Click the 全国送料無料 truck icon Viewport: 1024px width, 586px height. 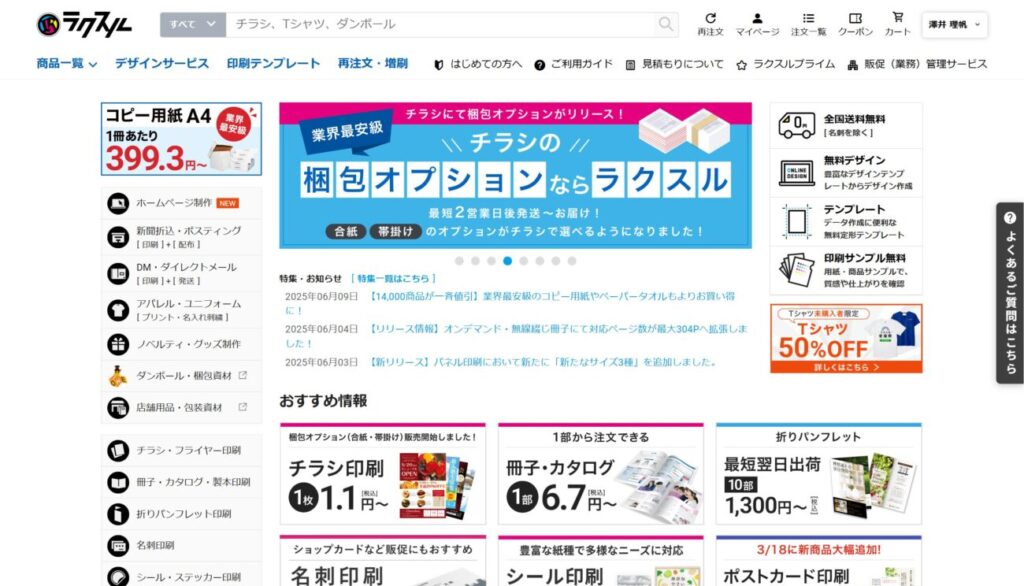797,125
